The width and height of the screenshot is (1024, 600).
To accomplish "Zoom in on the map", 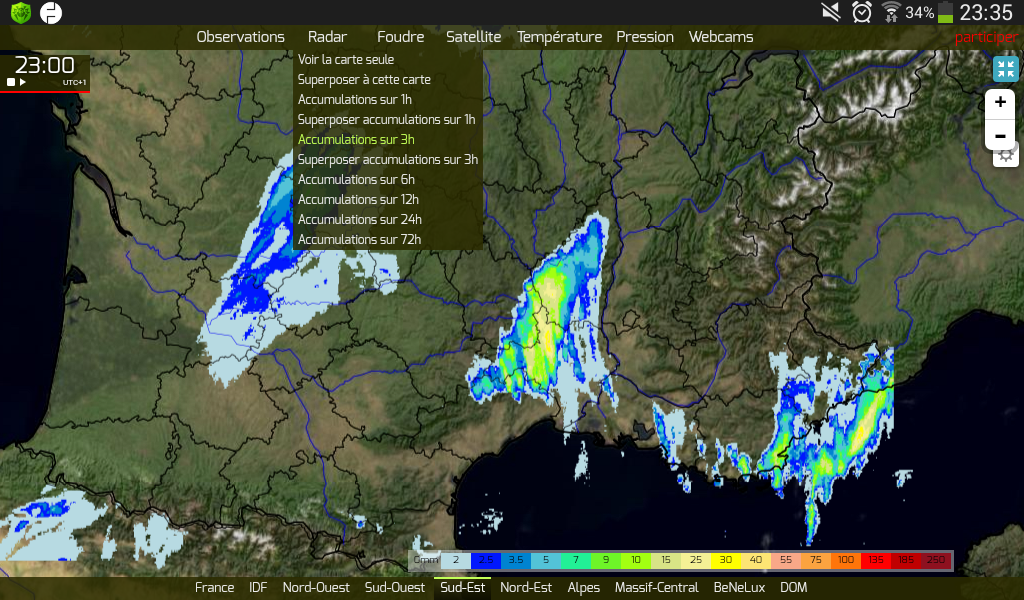I will (x=1000, y=103).
